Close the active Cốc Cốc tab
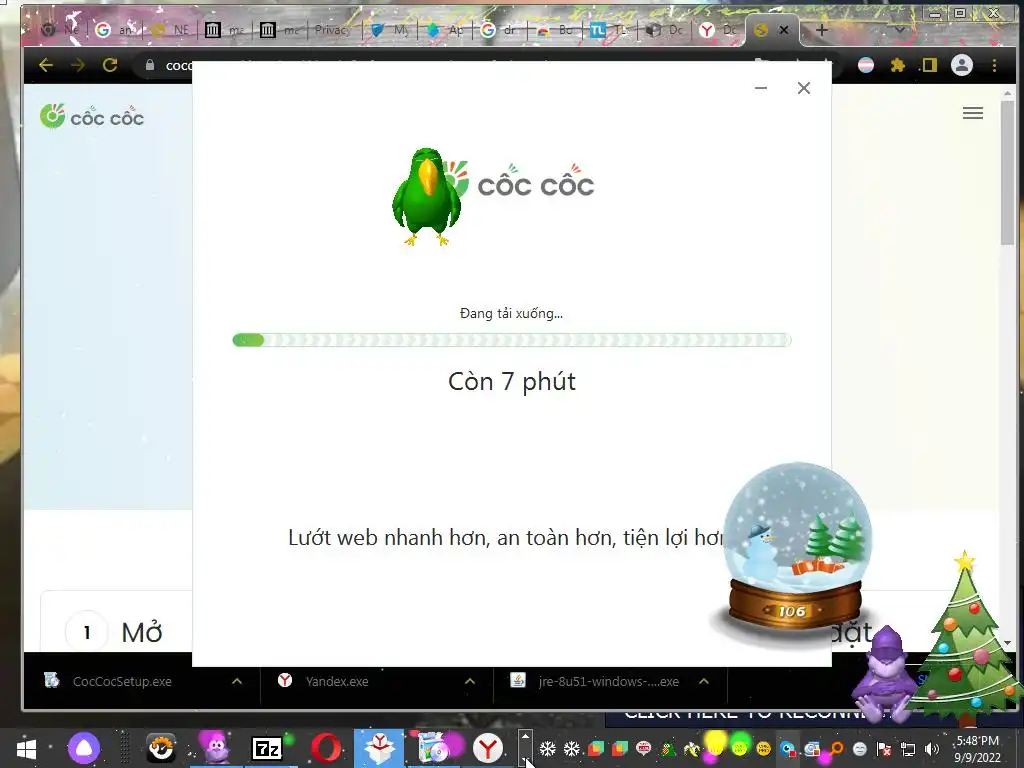The image size is (1024, 768). tap(784, 30)
